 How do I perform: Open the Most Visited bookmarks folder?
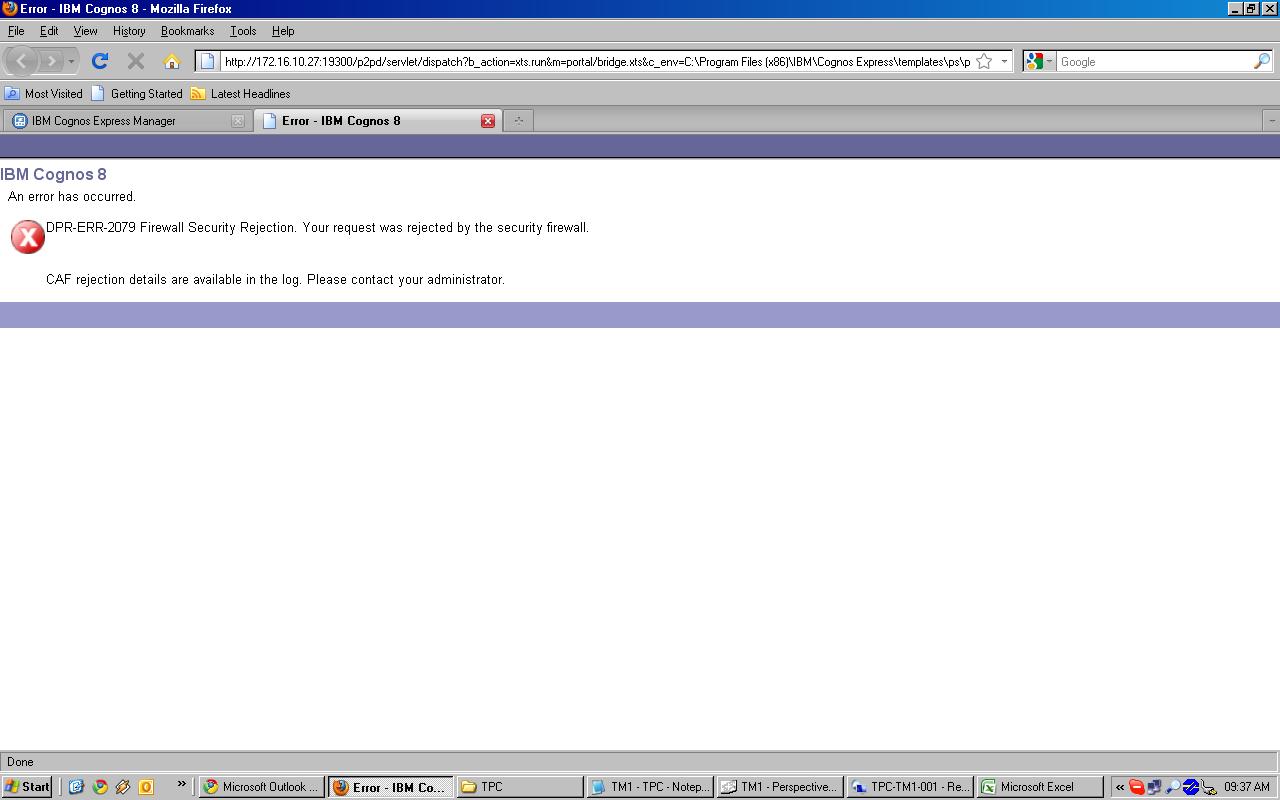[x=44, y=93]
